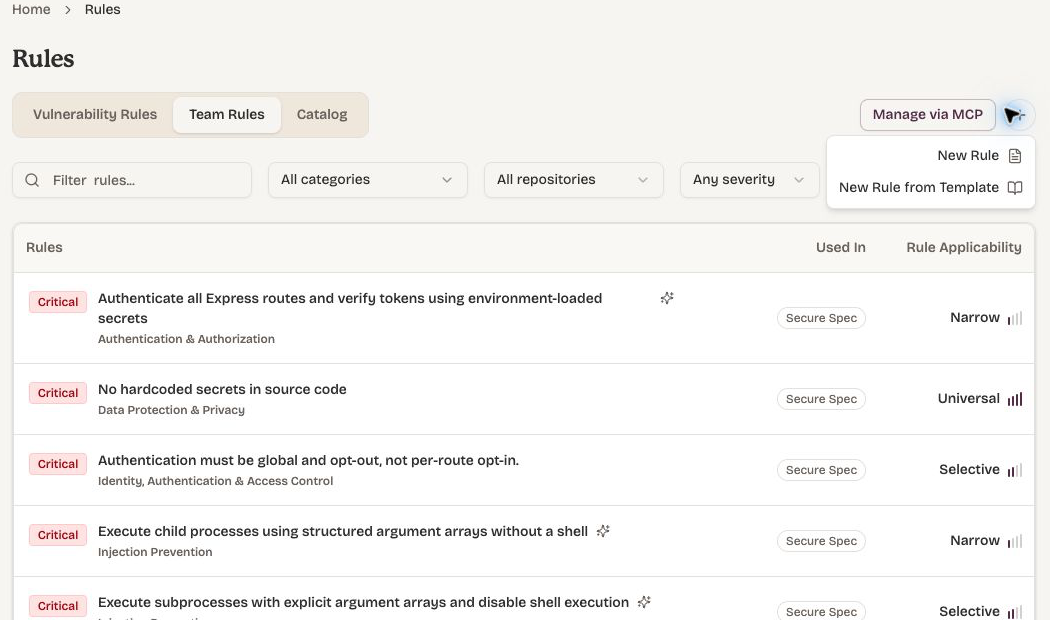
Task: Click the bars icon beside Narrow for the child processes rule
Action: tap(1015, 541)
